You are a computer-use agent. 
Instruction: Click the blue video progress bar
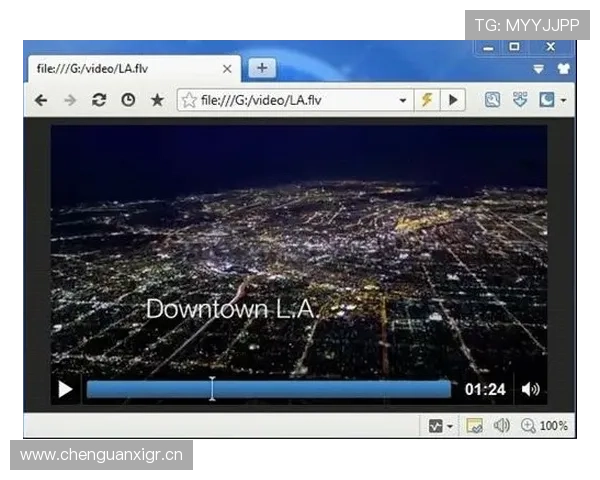click(268, 389)
